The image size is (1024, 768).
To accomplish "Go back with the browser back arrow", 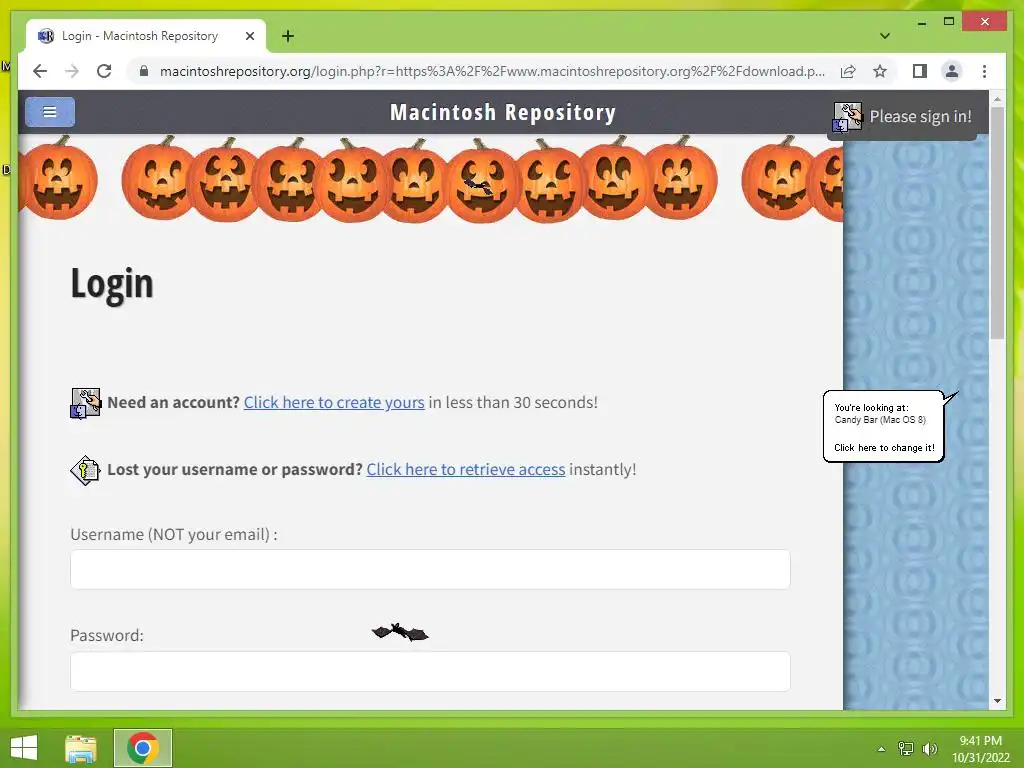I will coord(40,71).
